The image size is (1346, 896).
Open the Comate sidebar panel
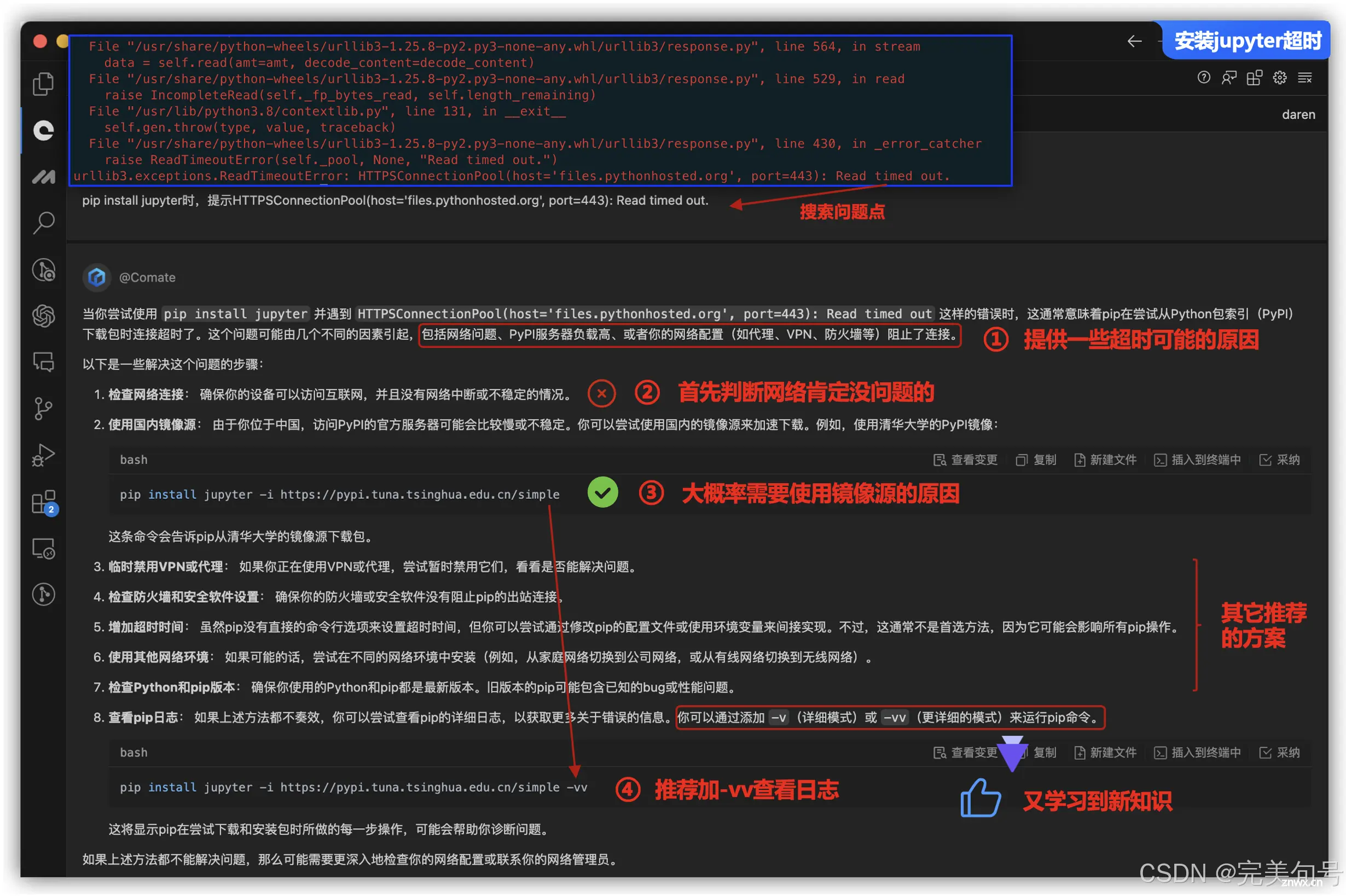pos(43,130)
